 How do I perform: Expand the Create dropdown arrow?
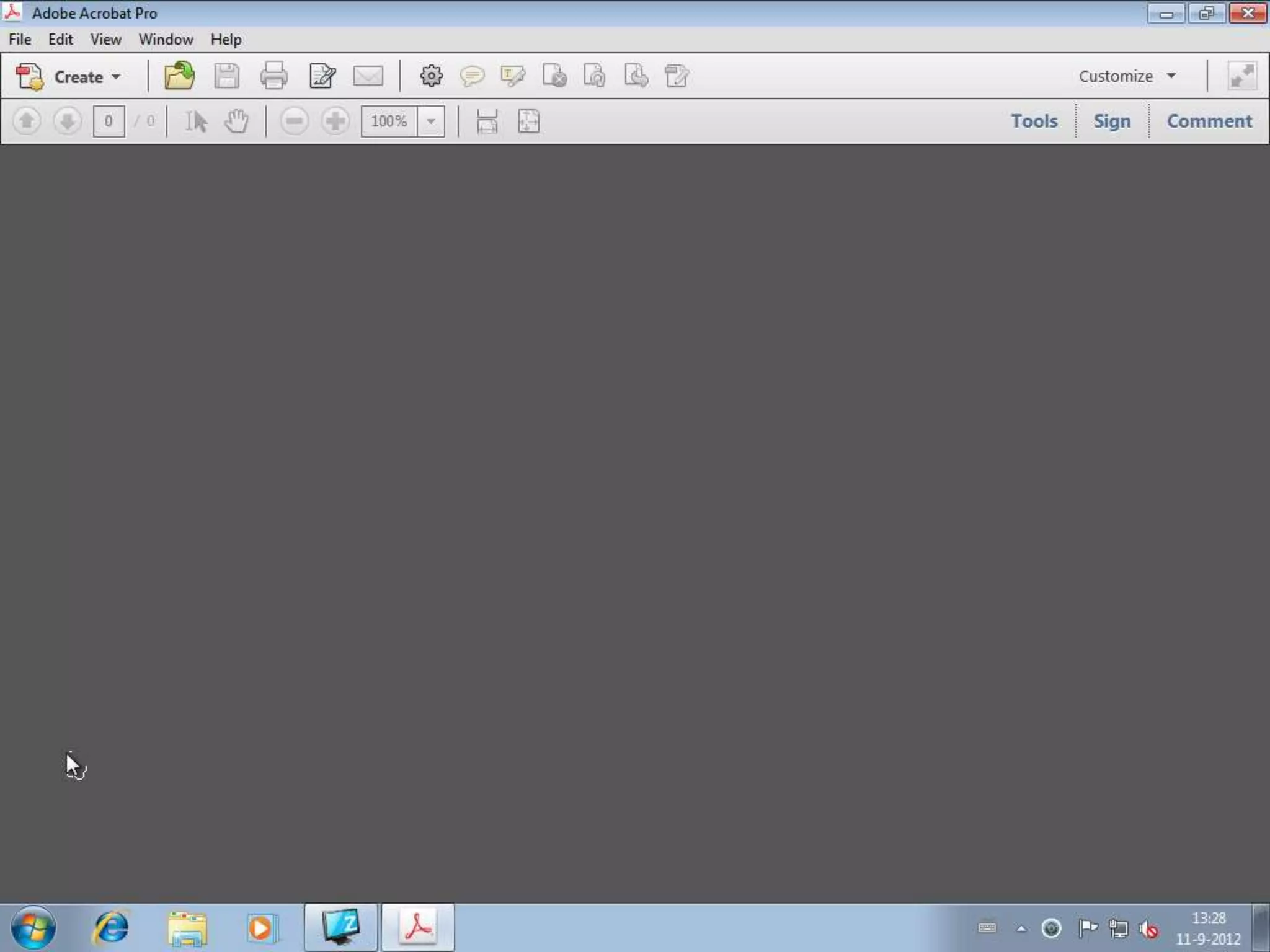pos(116,77)
